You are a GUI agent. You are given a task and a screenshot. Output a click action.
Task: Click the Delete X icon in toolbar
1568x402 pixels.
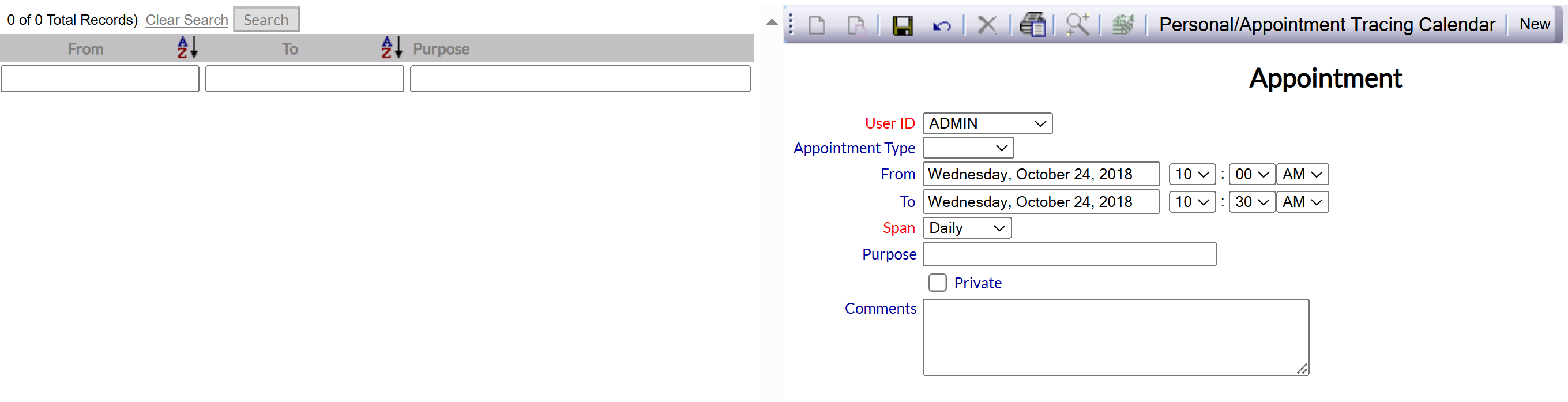[987, 25]
